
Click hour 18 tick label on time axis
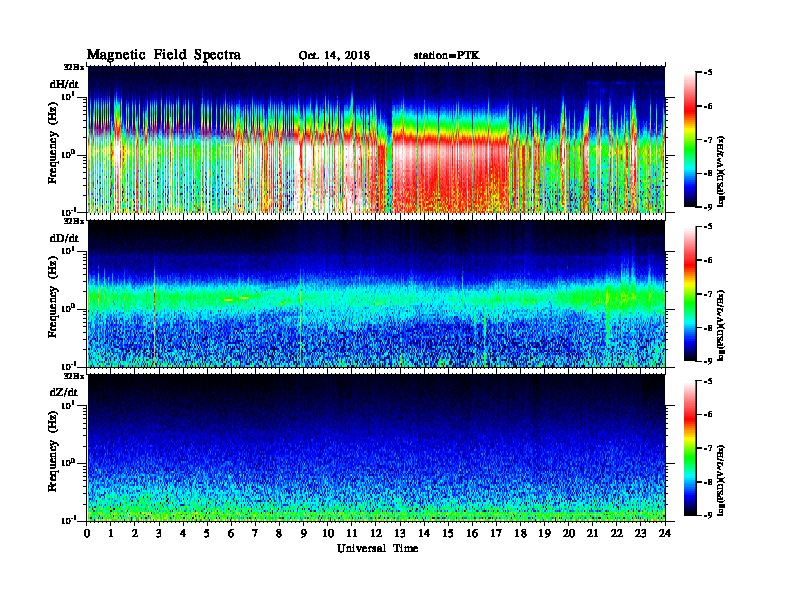coord(520,534)
